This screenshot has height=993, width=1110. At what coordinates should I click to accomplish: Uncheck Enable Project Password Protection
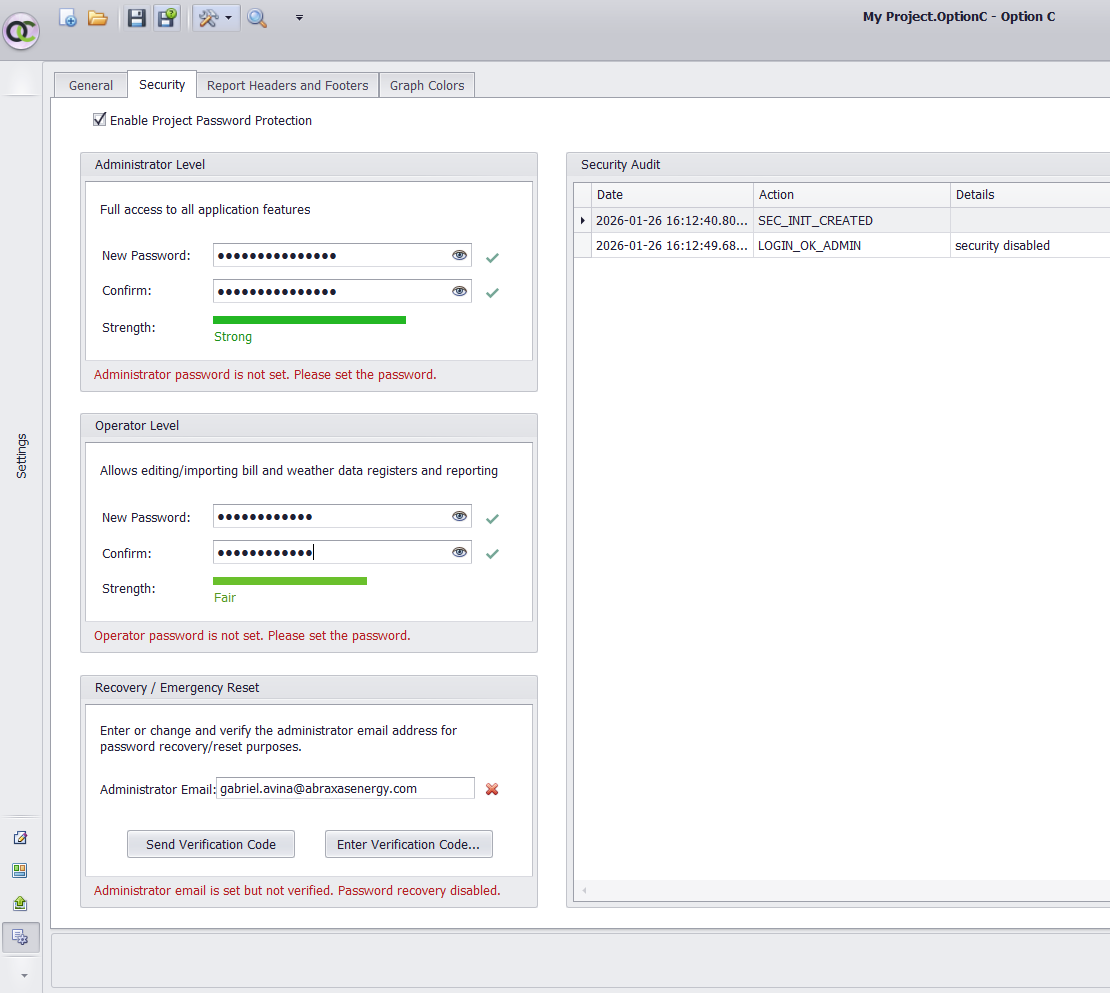pyautogui.click(x=99, y=120)
